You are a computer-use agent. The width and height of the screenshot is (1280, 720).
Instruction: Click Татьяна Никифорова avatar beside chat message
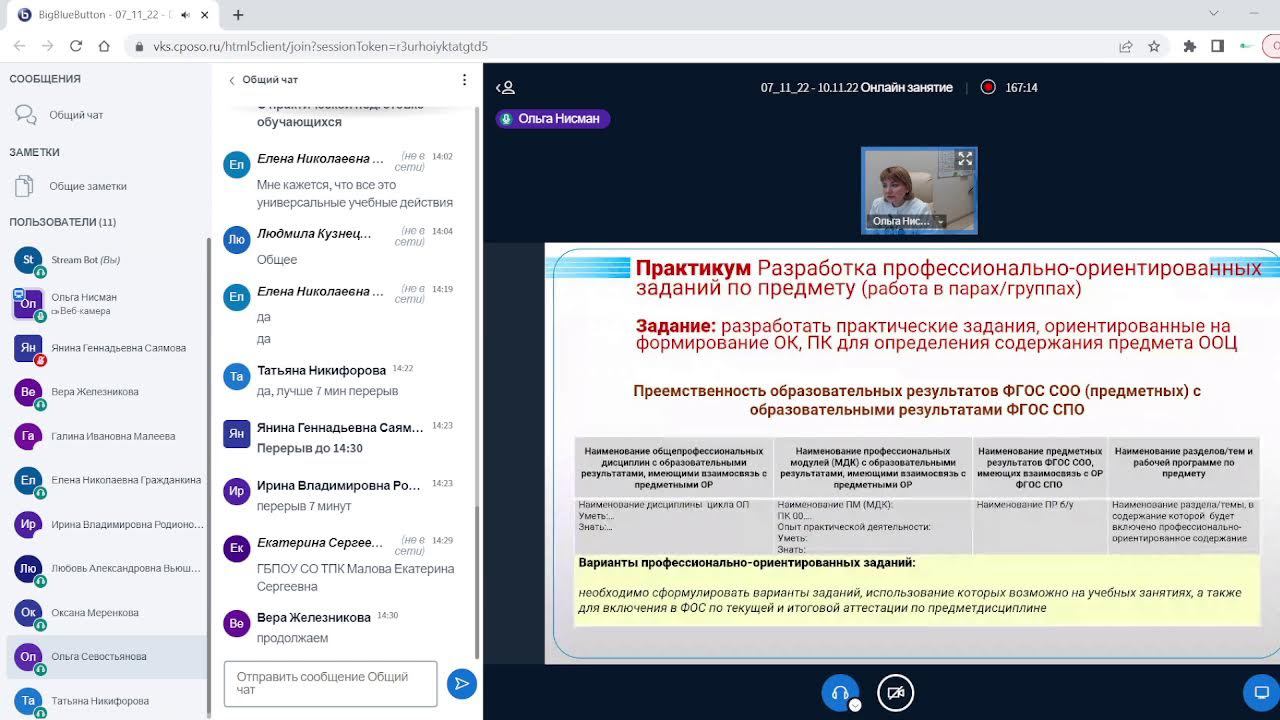click(237, 377)
